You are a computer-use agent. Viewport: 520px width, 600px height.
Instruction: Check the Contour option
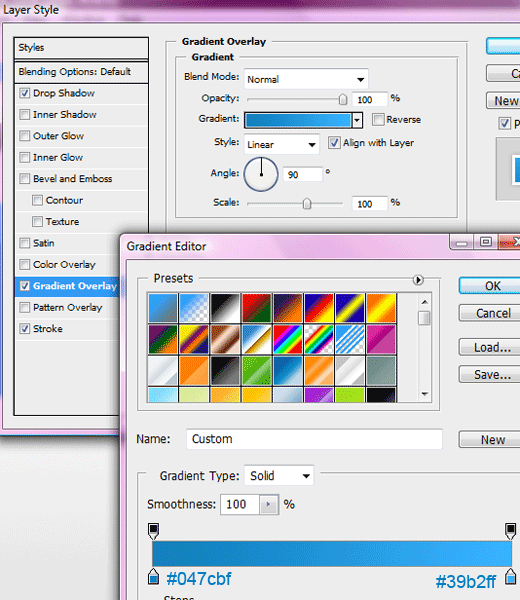[x=37, y=200]
